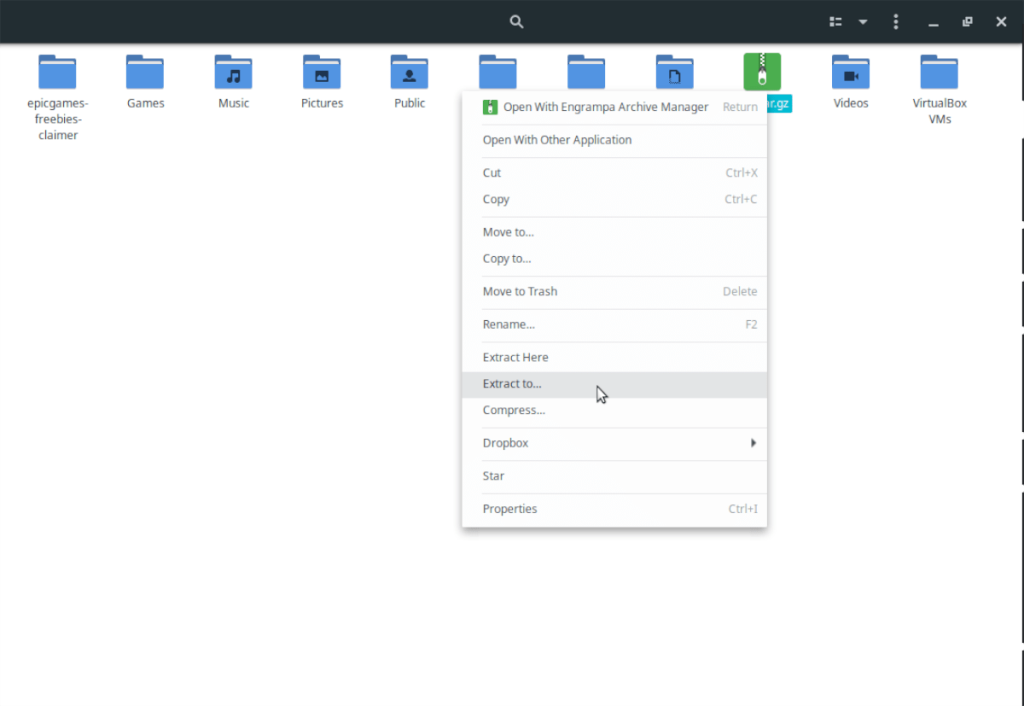Viewport: 1024px width, 706px height.
Task: Click Compress... in the context menu
Action: point(514,410)
